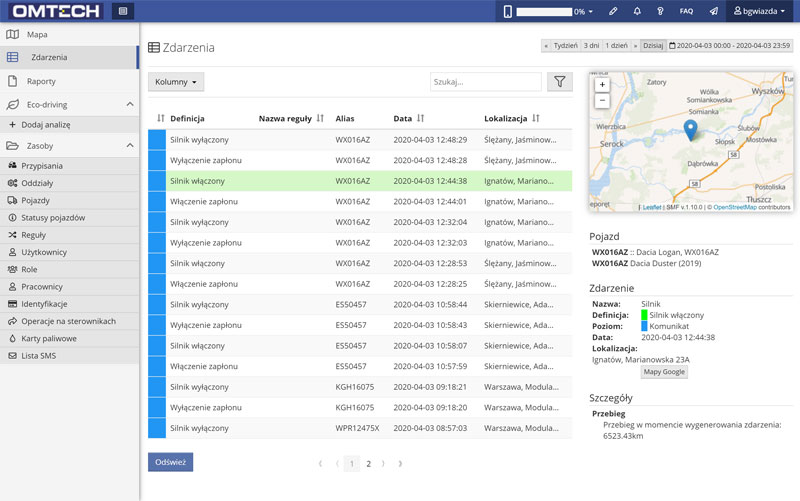Image resolution: width=800 pixels, height=501 pixels.
Task: Collapse the Eco-driving section
Action: 130,104
